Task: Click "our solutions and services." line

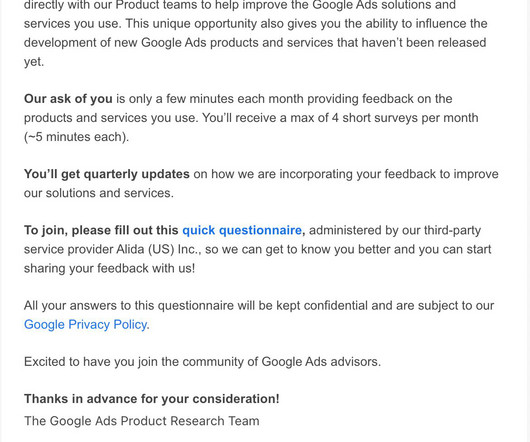Action: tap(99, 193)
